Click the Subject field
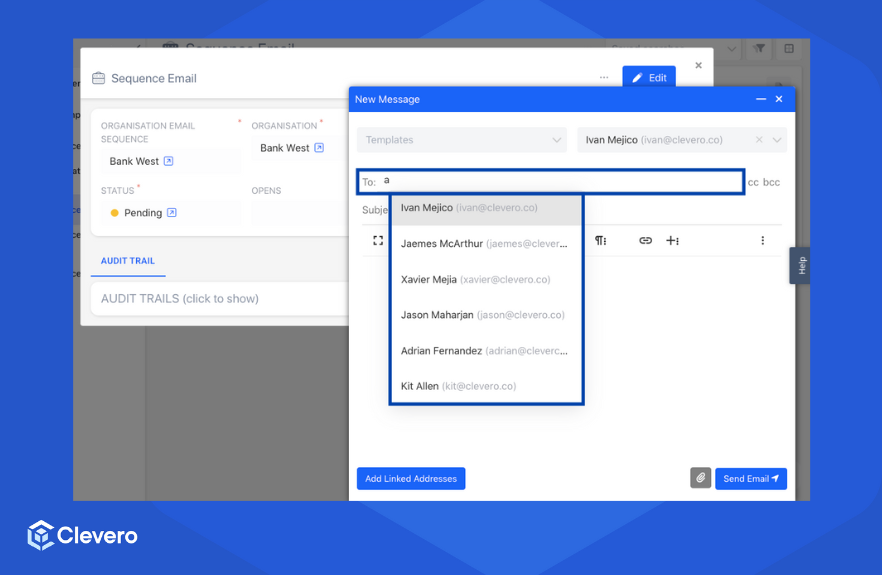 [375, 210]
